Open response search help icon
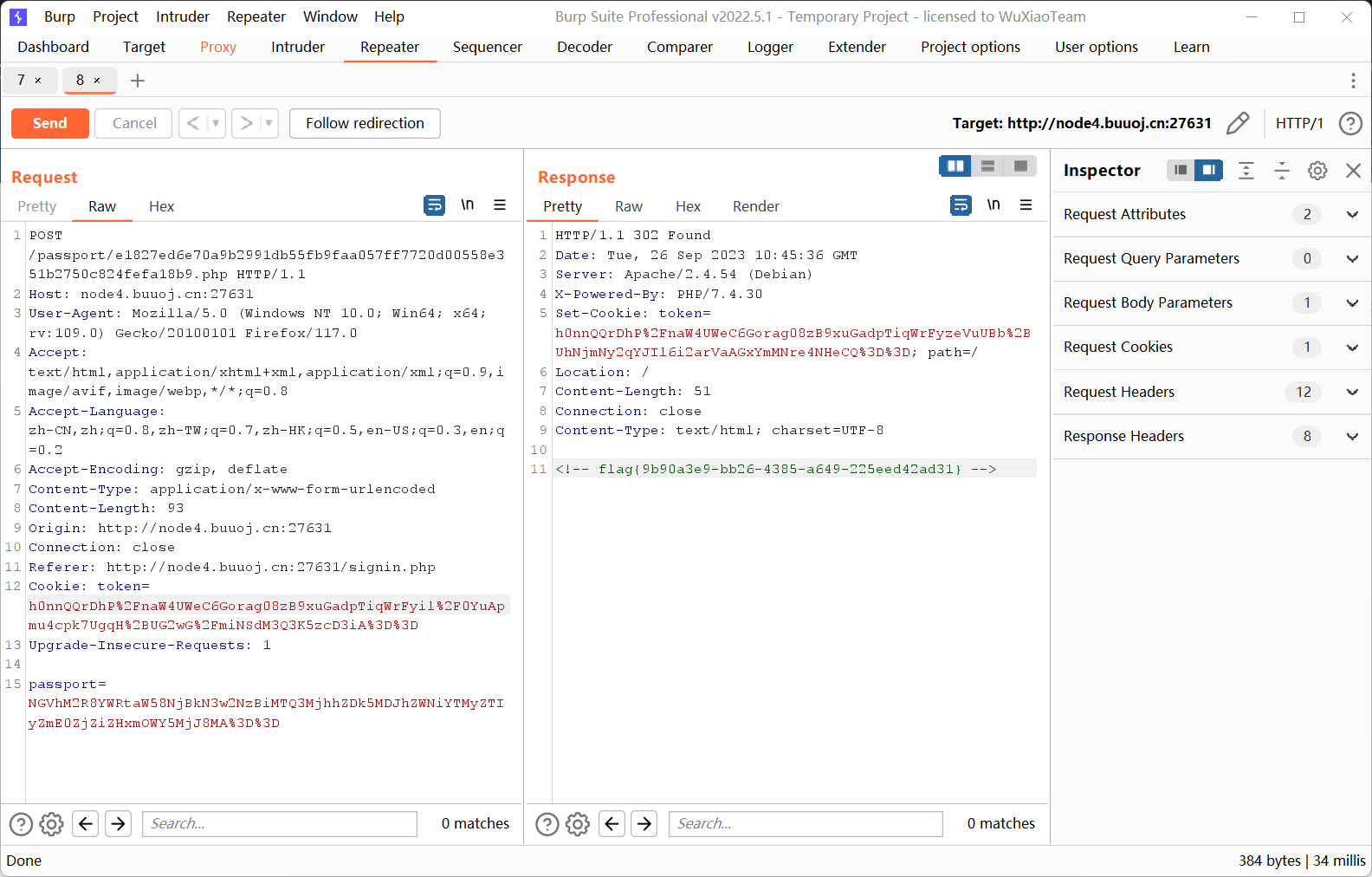 tap(547, 823)
